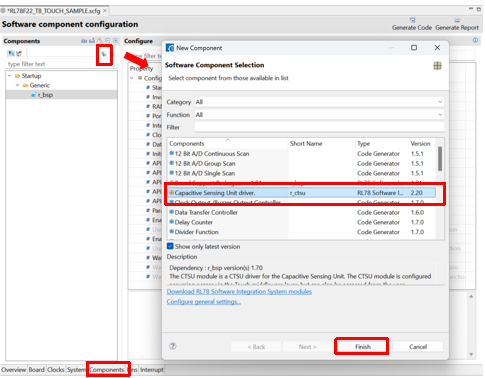Click the icon beside Capacitive Sensing Unit driver

(172, 193)
